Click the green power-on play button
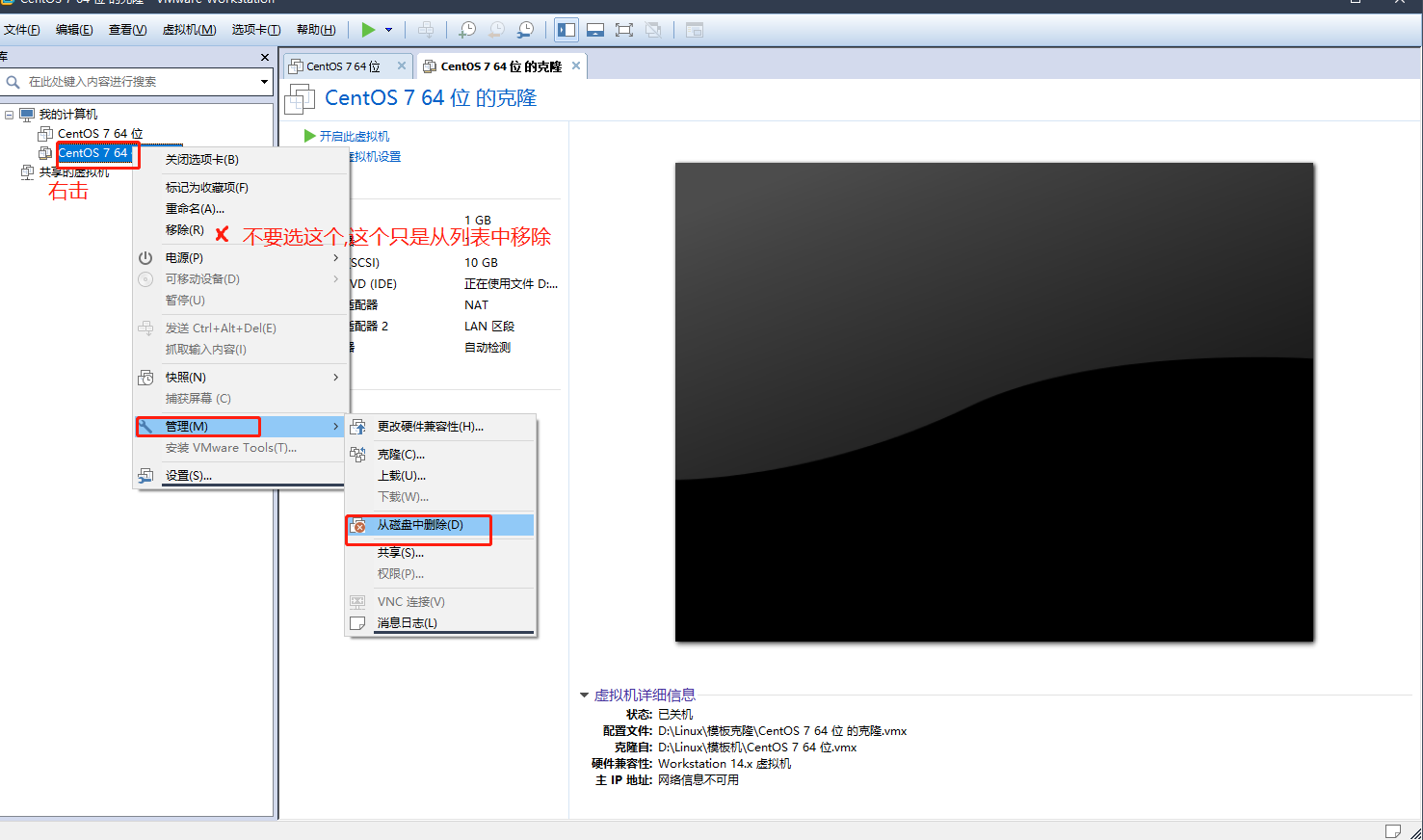This screenshot has height=840, width=1423. pos(368,30)
